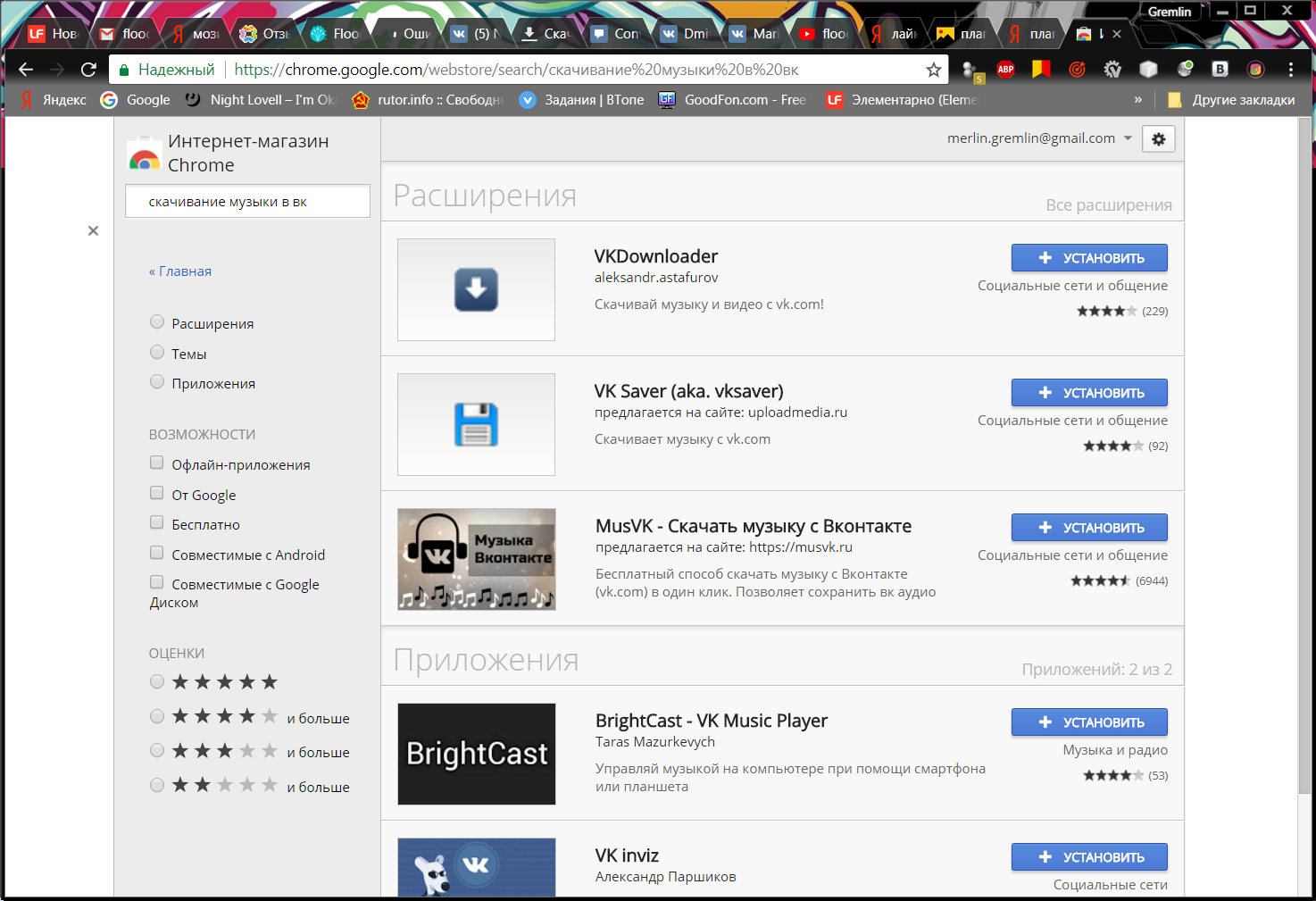
Task: Open the rutor.info bookmark
Action: (428, 100)
